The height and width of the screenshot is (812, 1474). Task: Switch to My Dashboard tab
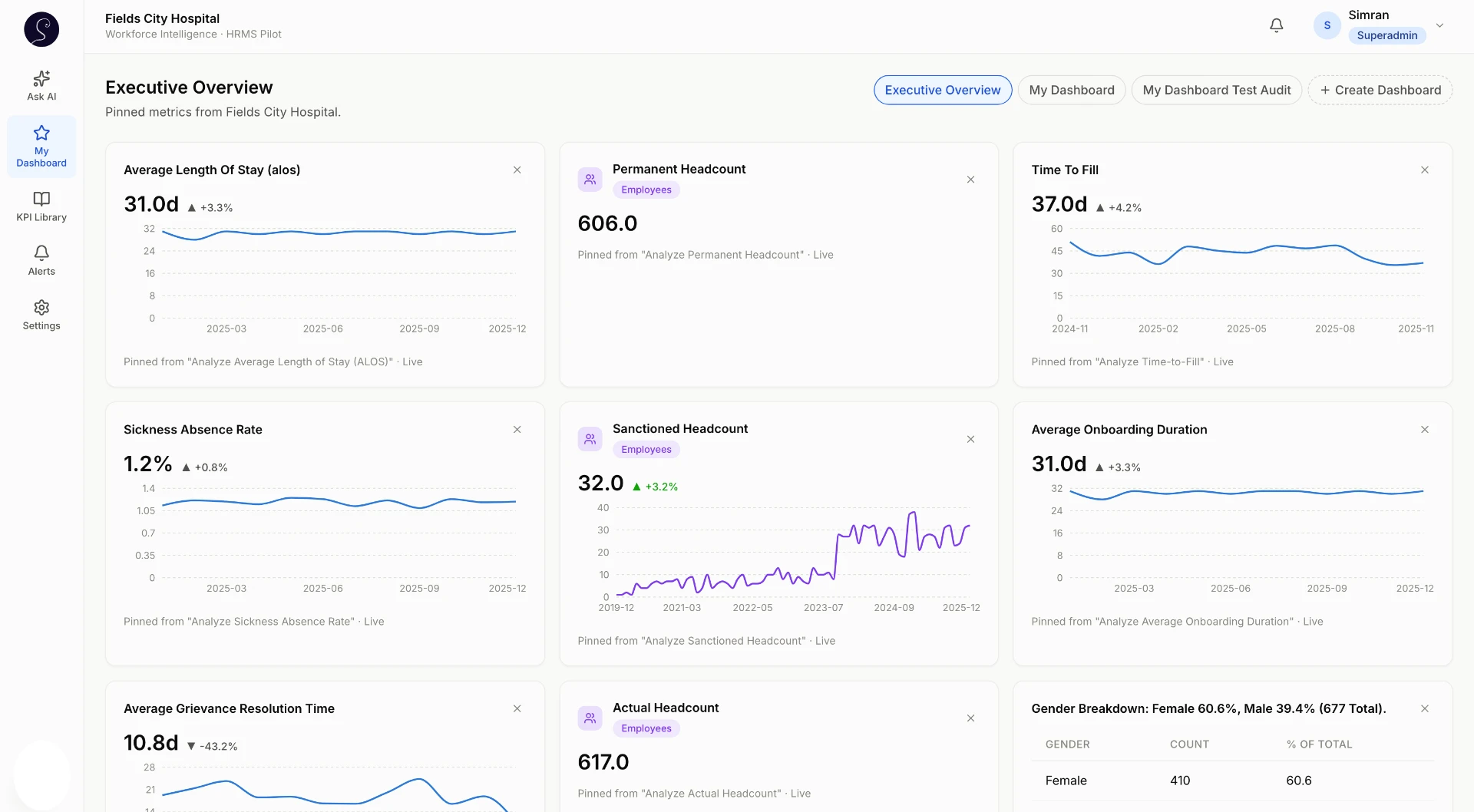[x=1072, y=90]
